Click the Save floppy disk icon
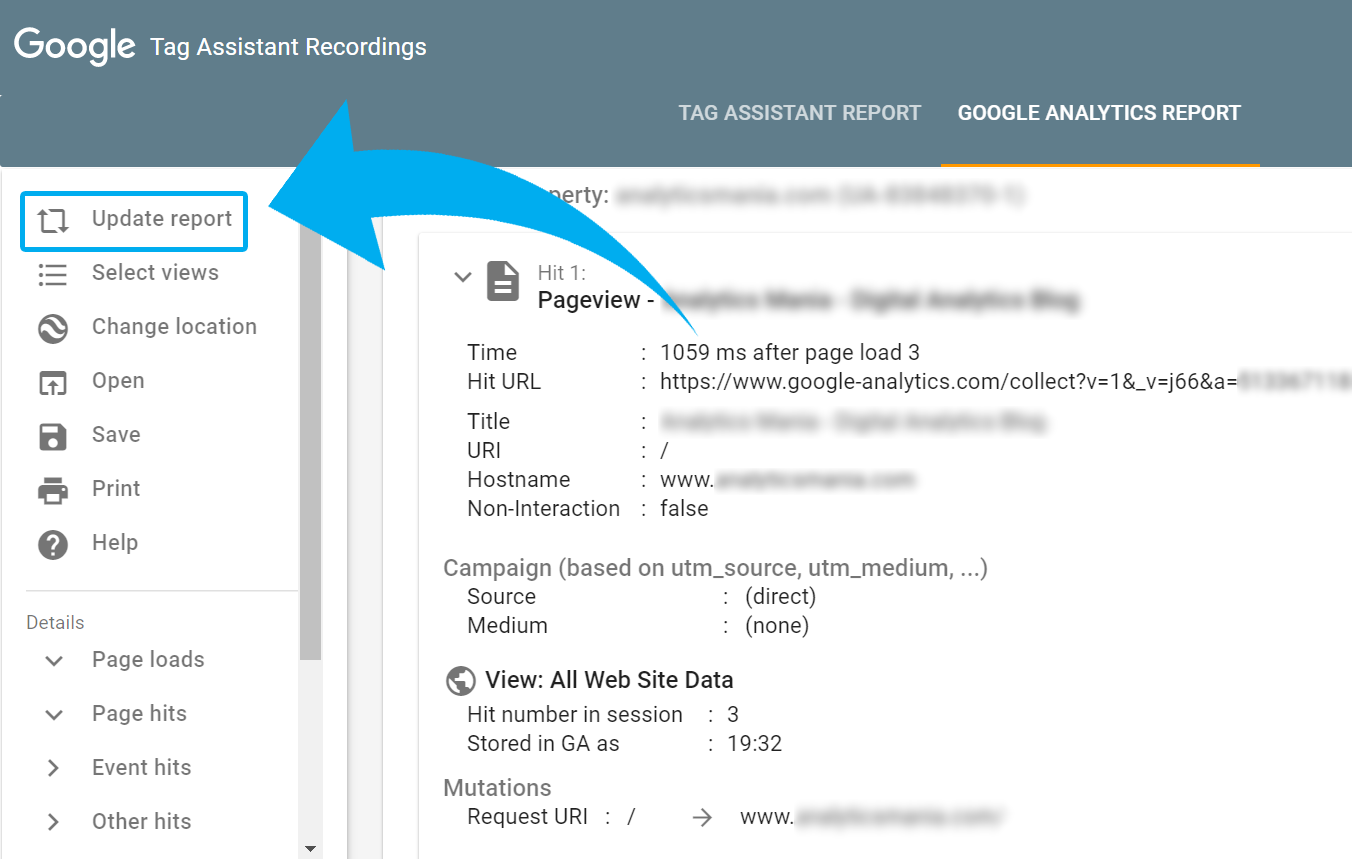 coord(53,436)
